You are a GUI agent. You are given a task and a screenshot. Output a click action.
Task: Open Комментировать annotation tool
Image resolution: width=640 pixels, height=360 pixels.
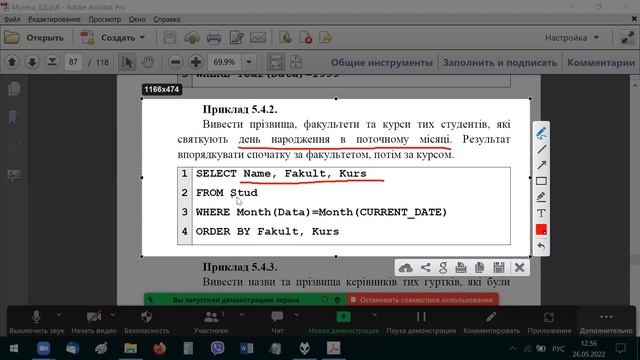click(x=491, y=322)
